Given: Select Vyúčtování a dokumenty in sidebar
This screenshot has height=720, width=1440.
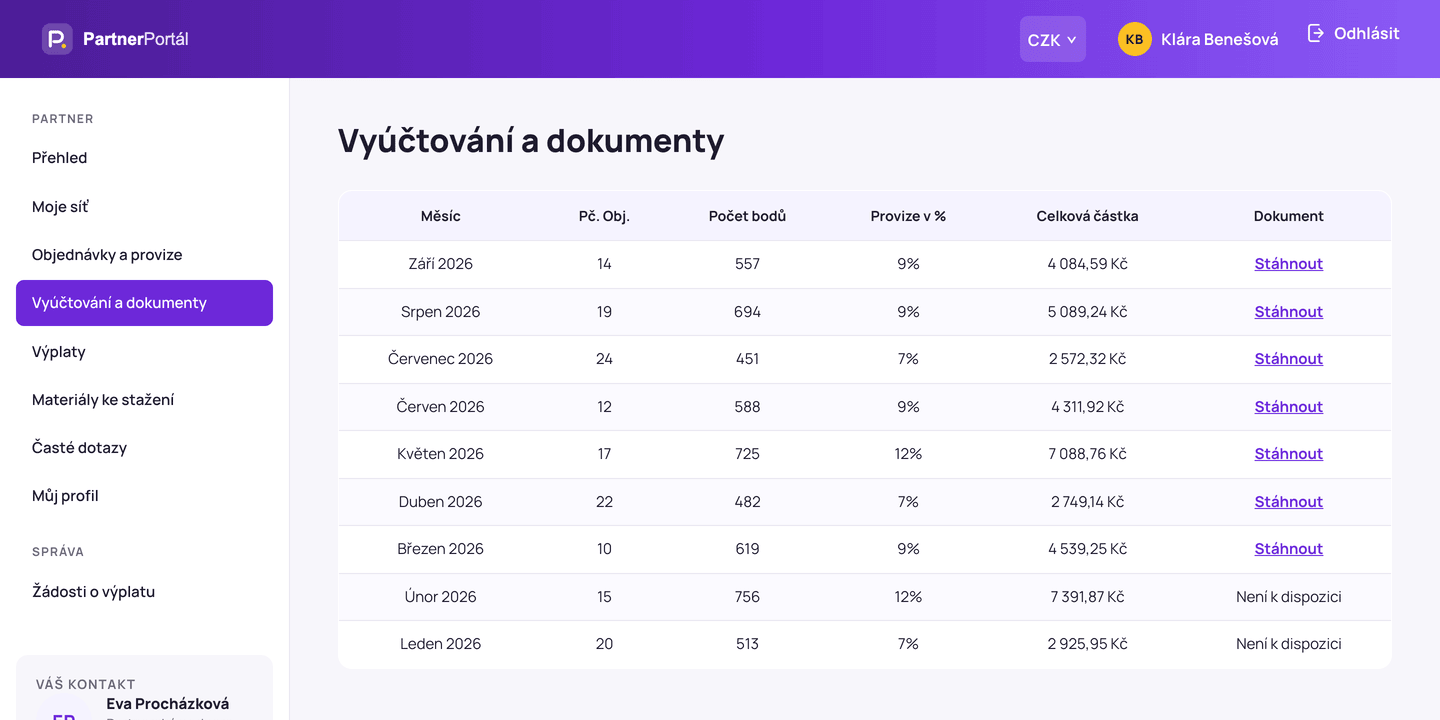Looking at the screenshot, I should click(144, 303).
